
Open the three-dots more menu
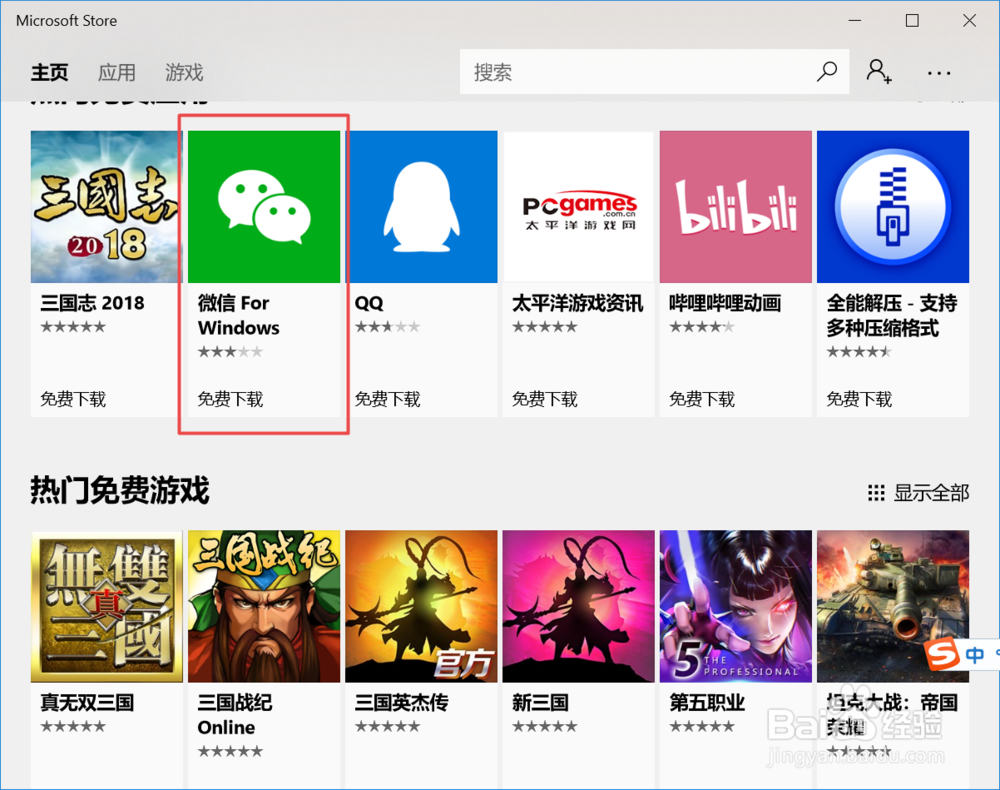pos(939,73)
